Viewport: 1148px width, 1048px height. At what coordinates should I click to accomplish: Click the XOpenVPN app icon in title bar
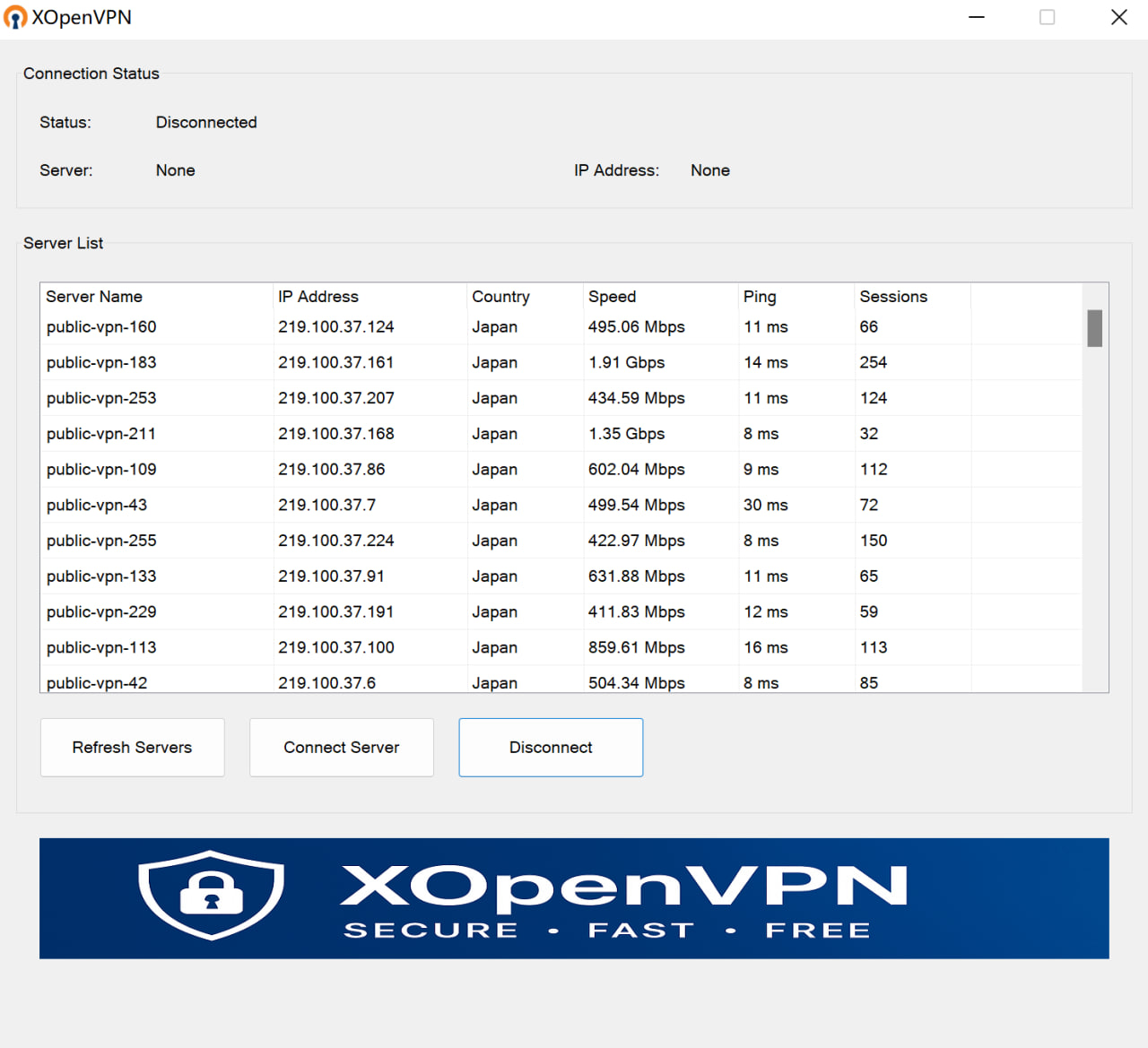point(15,17)
